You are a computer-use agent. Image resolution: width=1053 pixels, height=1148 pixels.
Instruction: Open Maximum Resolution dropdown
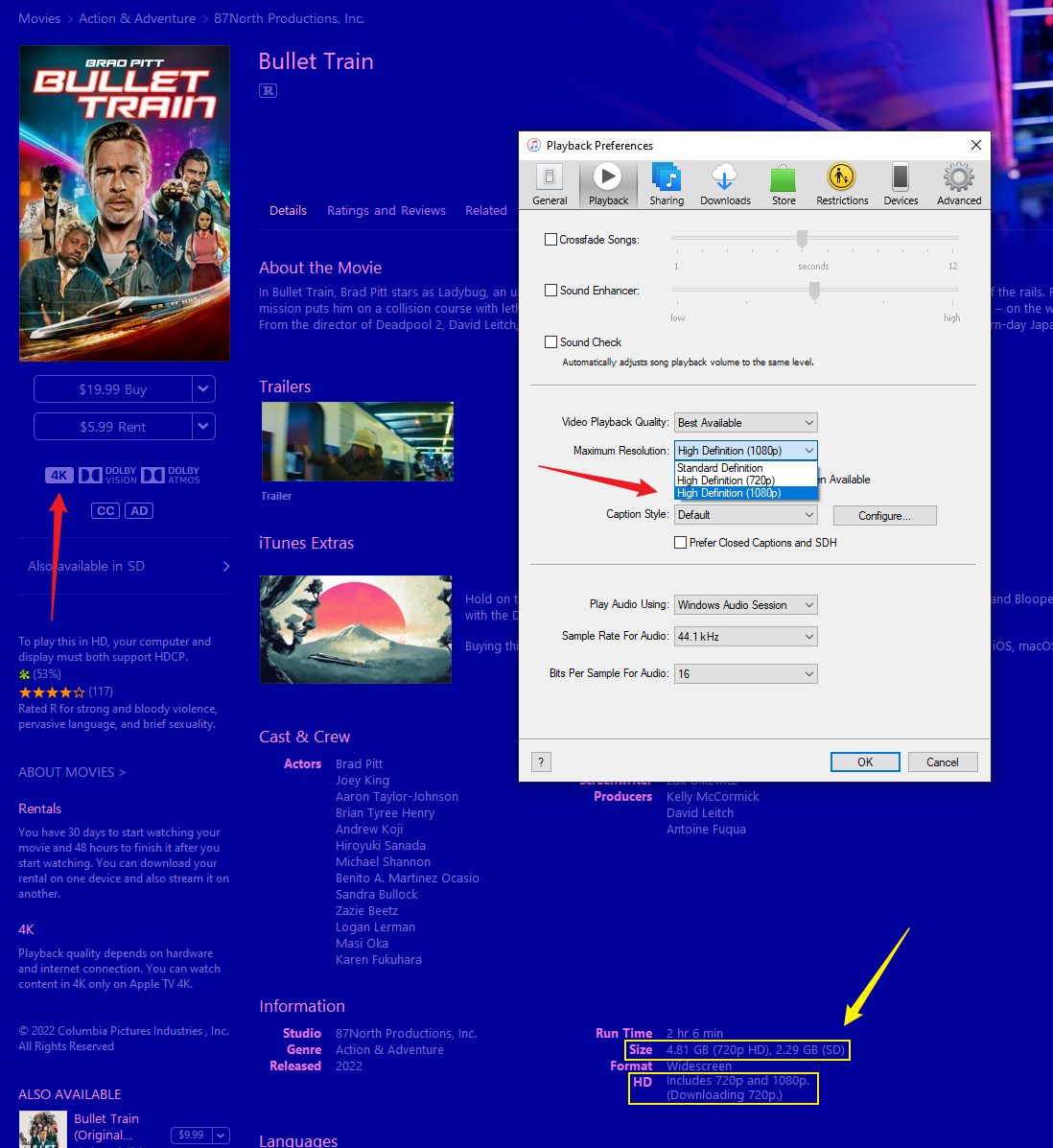(x=745, y=450)
